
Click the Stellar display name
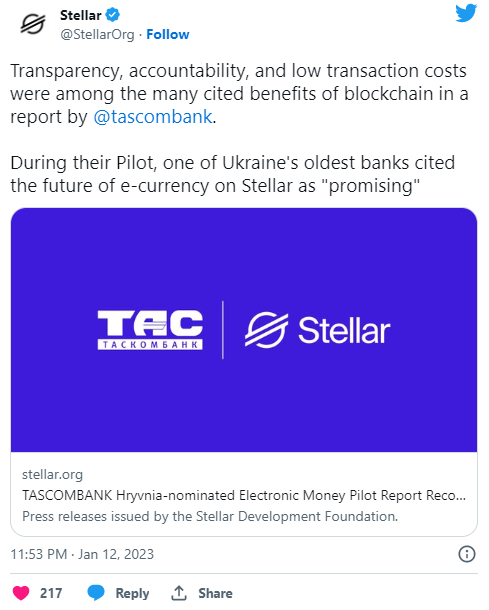tap(81, 15)
